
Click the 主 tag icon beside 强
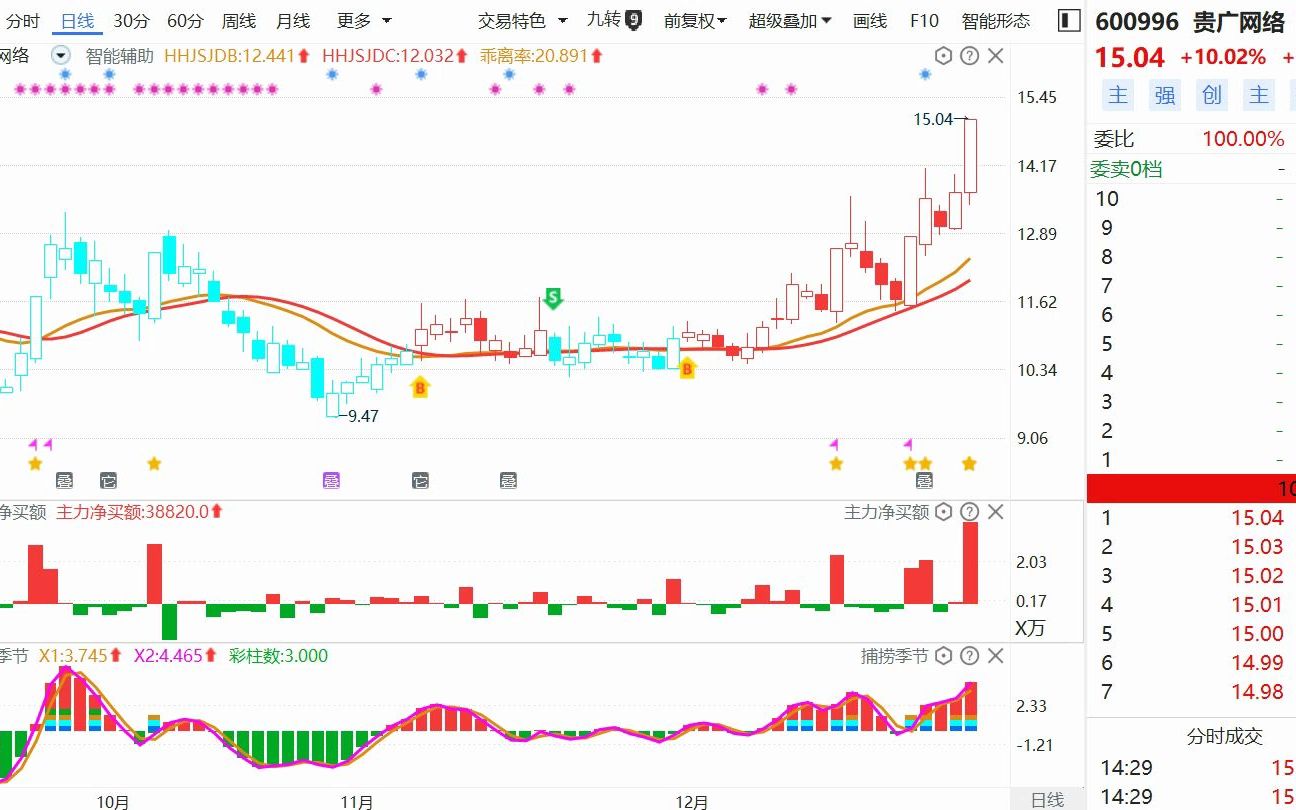1118,95
